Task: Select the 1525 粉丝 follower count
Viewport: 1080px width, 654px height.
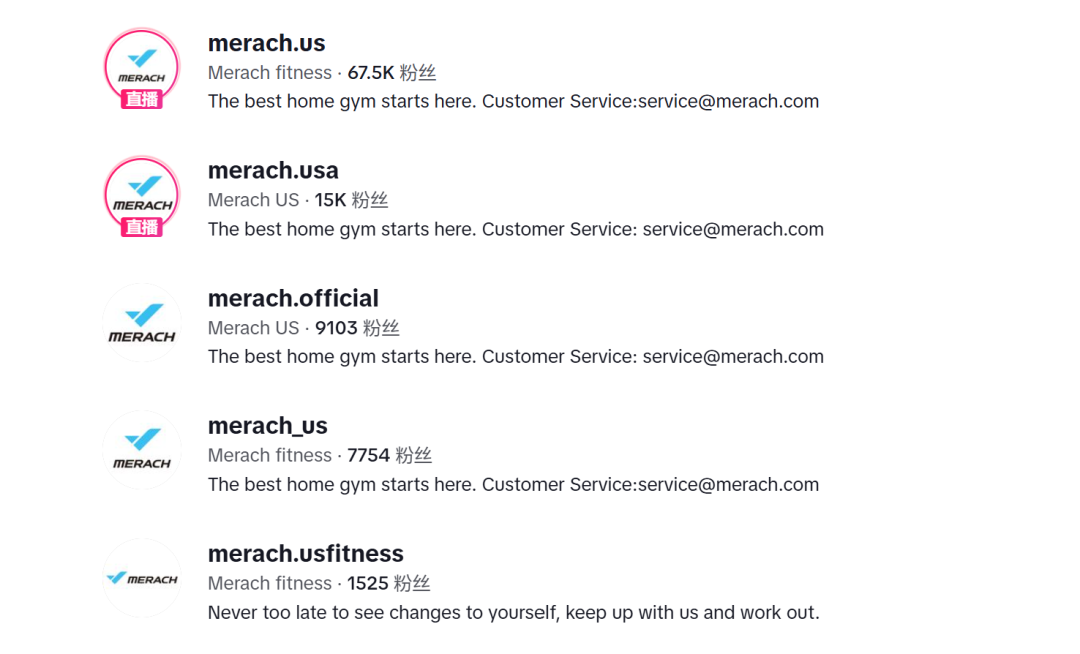Action: coord(388,583)
